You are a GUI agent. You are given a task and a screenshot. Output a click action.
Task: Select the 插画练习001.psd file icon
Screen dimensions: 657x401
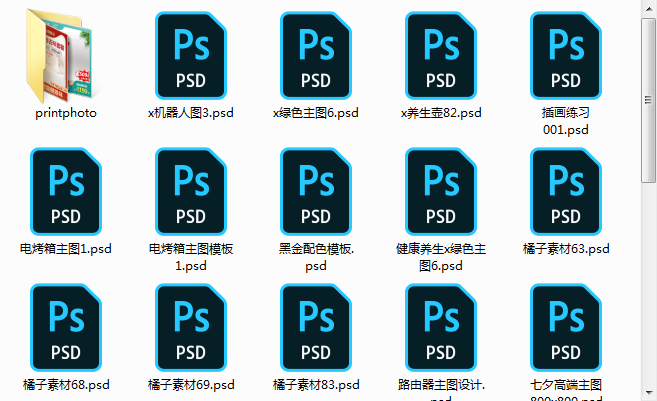[x=566, y=55]
